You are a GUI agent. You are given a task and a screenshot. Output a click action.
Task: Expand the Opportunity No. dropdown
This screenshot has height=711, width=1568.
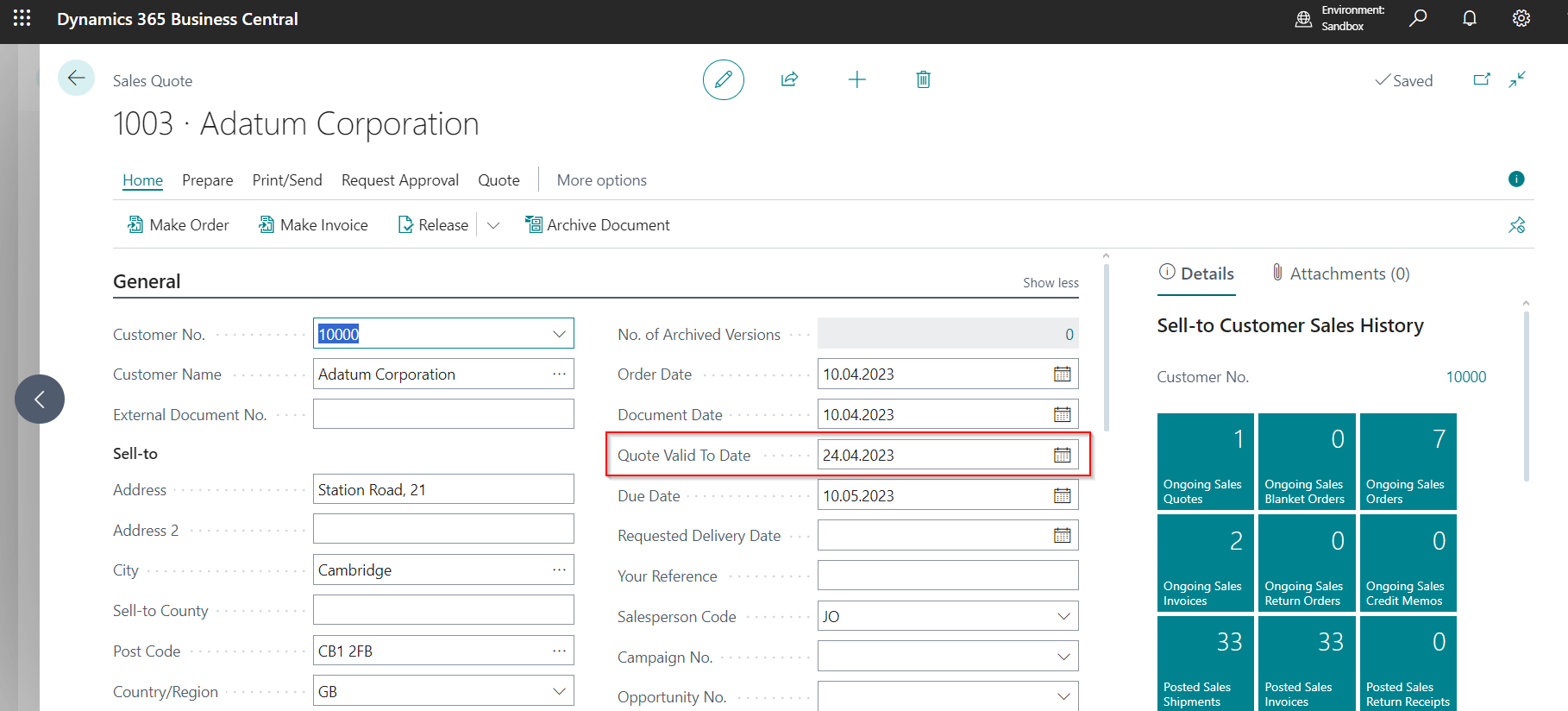pyautogui.click(x=1063, y=696)
